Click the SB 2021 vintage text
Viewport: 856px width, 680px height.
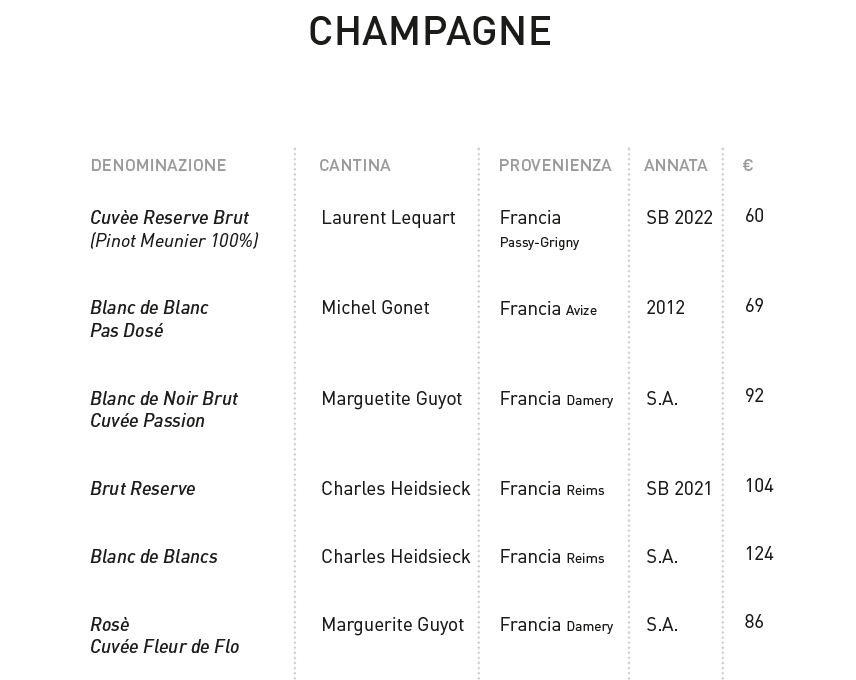pos(679,488)
